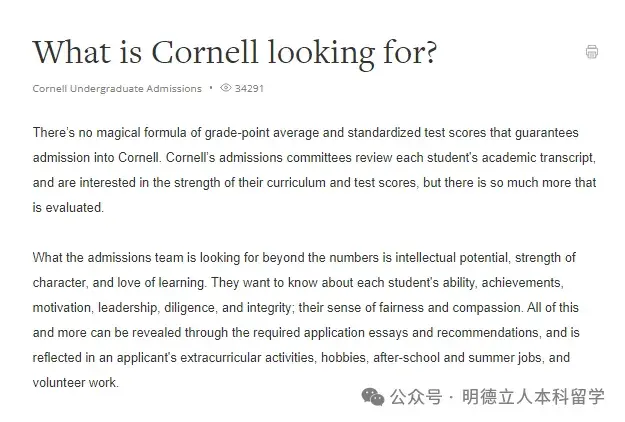Click the WeChat logo in the watermark
625x422 pixels.
coord(372,397)
